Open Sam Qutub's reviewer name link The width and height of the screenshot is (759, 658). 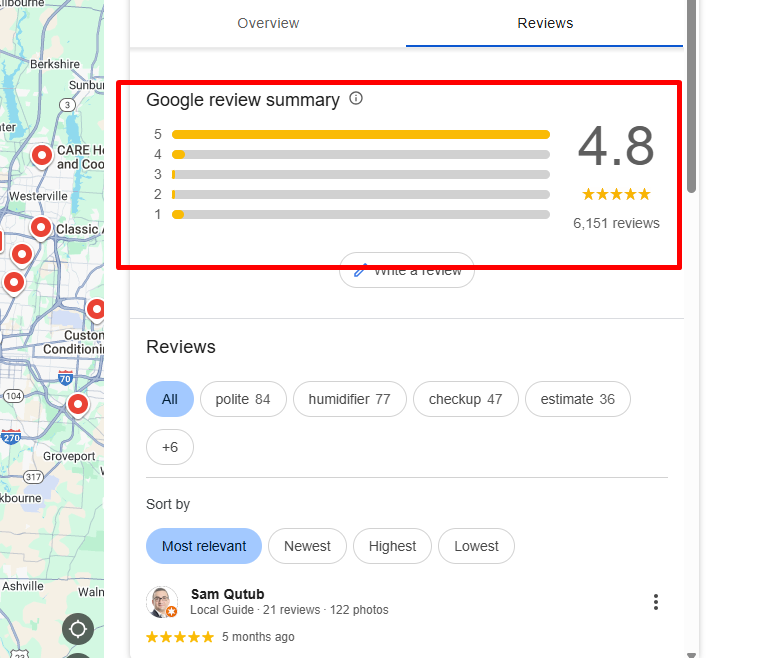[x=227, y=594]
